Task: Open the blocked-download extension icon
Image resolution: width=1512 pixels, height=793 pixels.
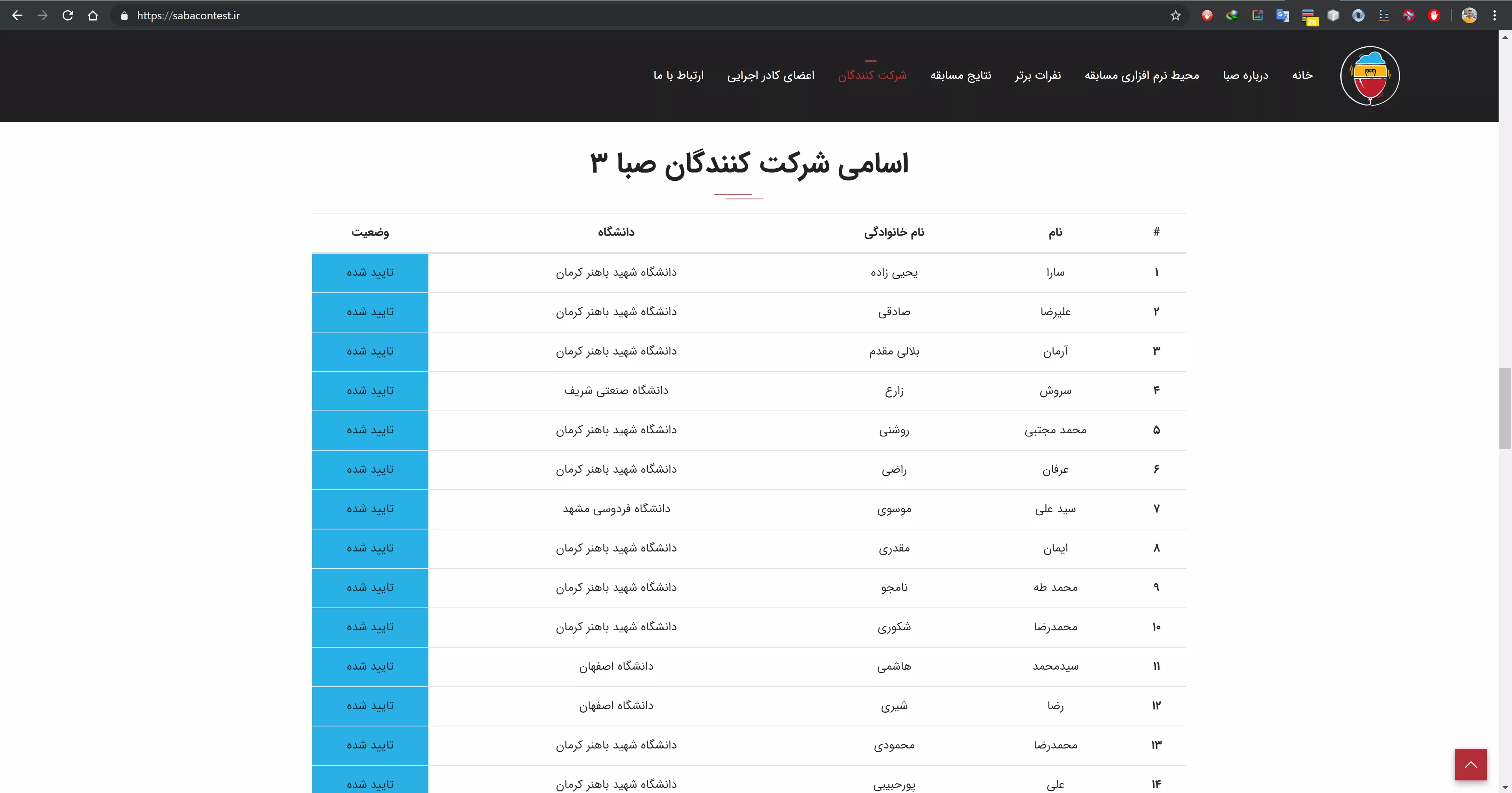Action: point(1409,15)
